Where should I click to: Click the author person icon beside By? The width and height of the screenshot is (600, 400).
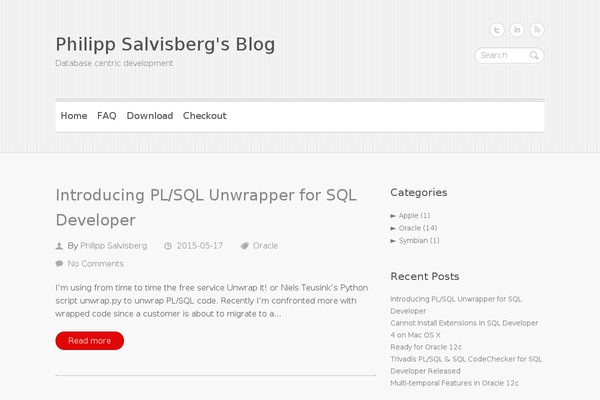click(x=59, y=246)
